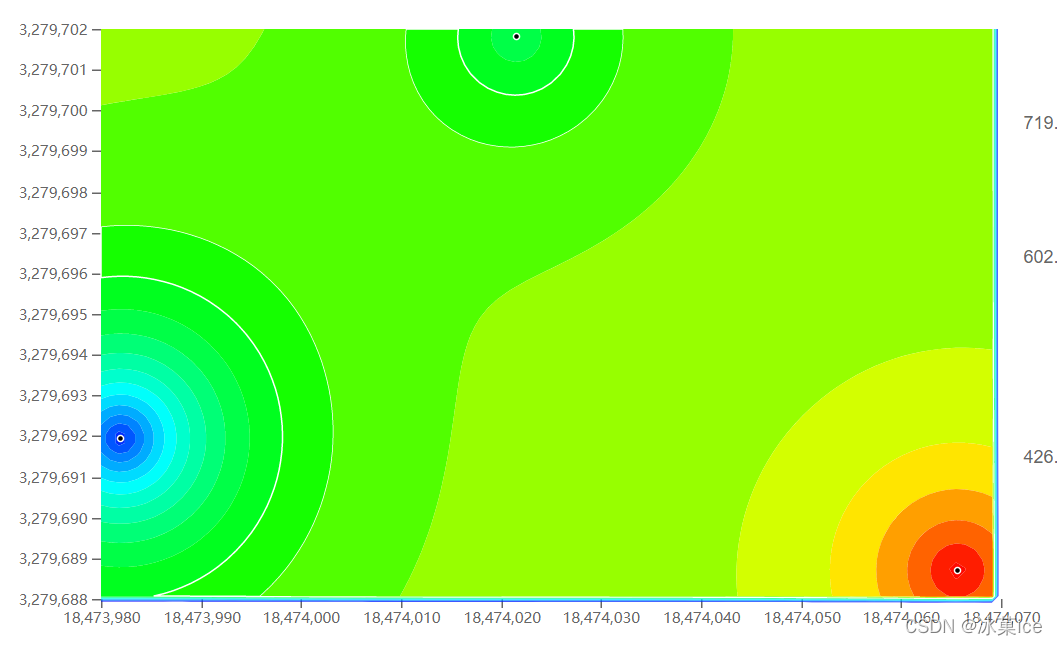
Task: Click the blue scrollbar on the right edge
Action: click(x=997, y=300)
